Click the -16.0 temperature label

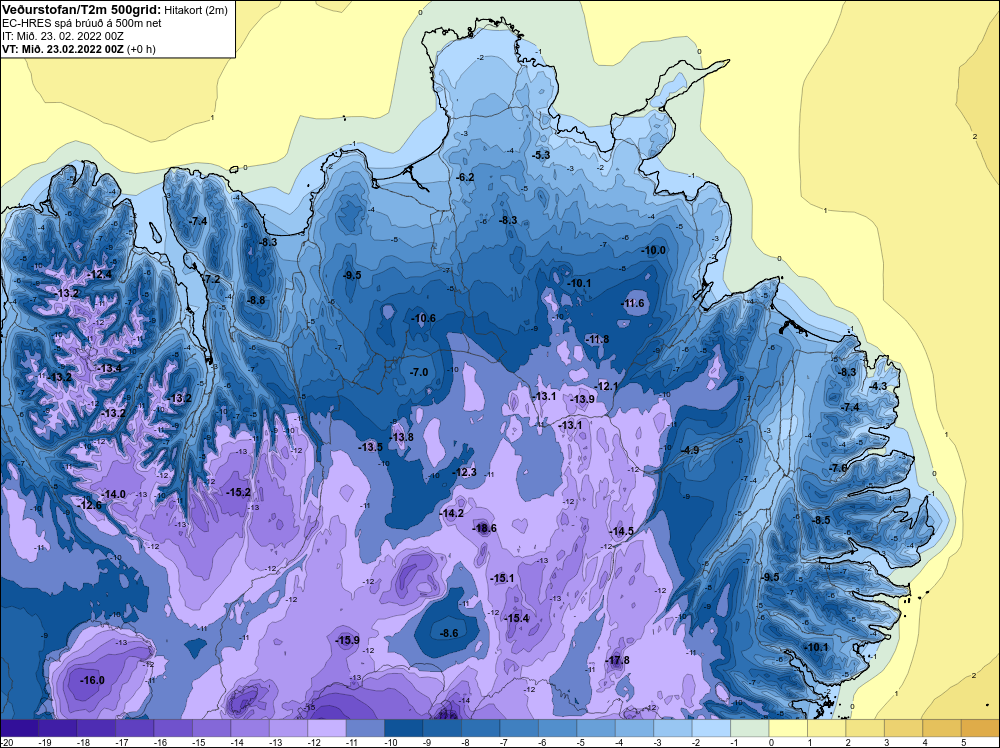[x=92, y=680]
